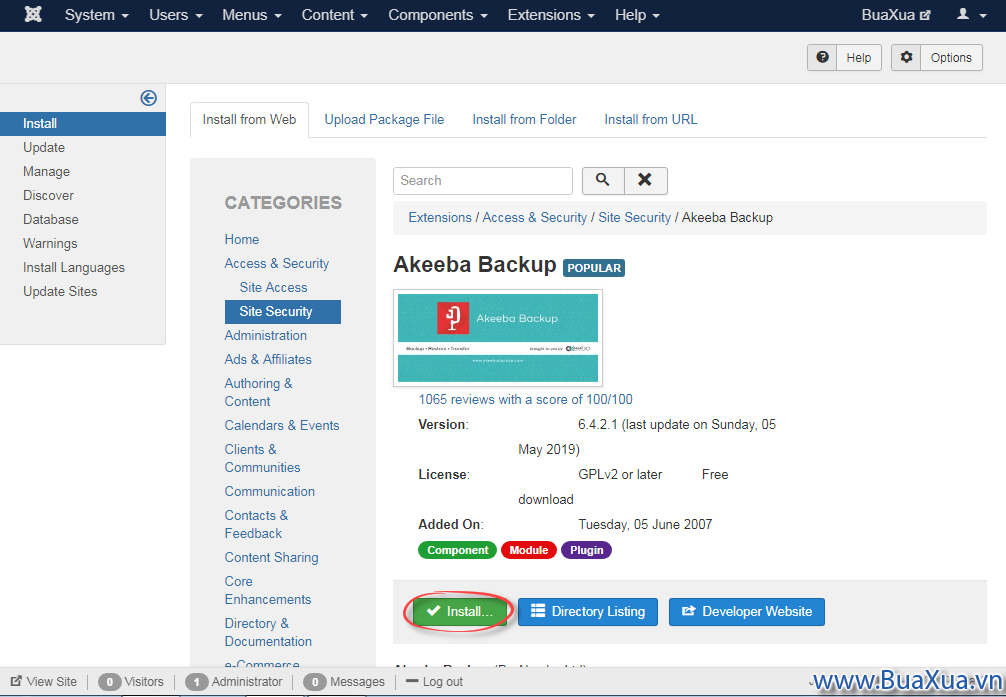The height and width of the screenshot is (697, 1006).
Task: Select Site Security subcategory
Action: click(283, 312)
